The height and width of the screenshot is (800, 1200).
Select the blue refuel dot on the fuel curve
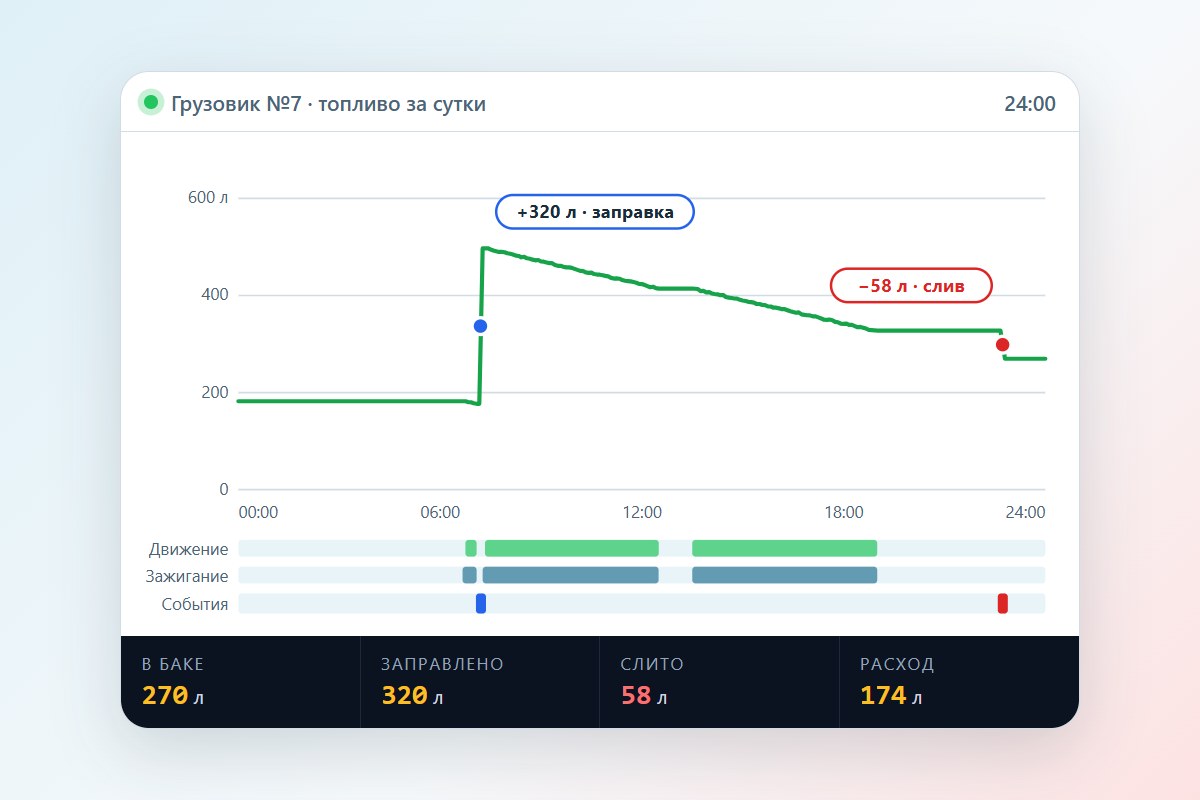(480, 326)
